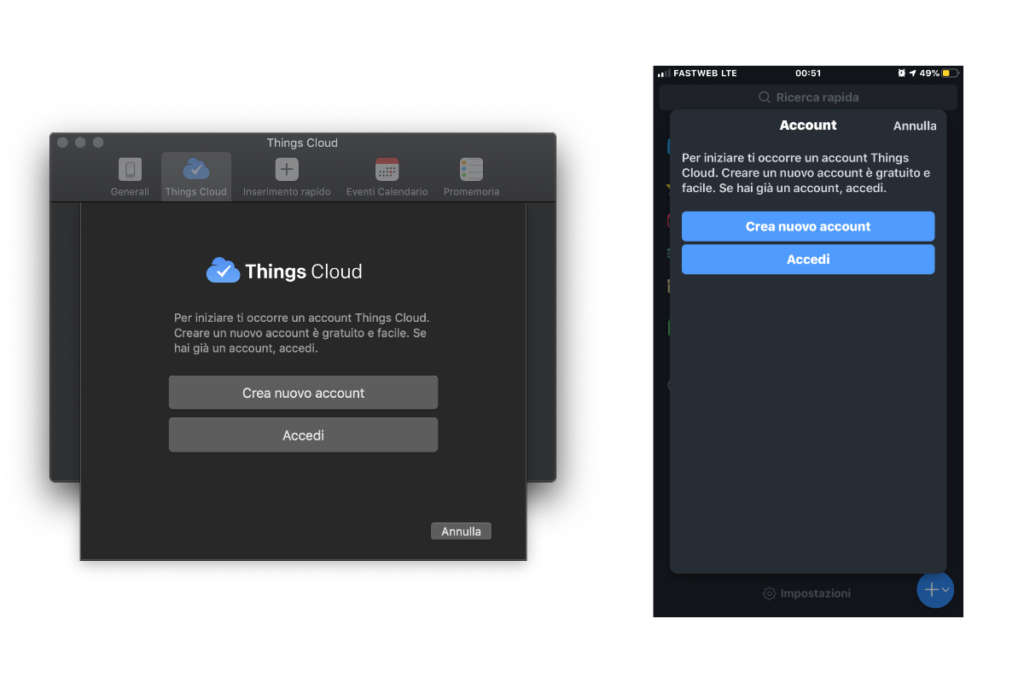
Task: Click the red close button of the Things Cloud window
Action: click(x=63, y=142)
